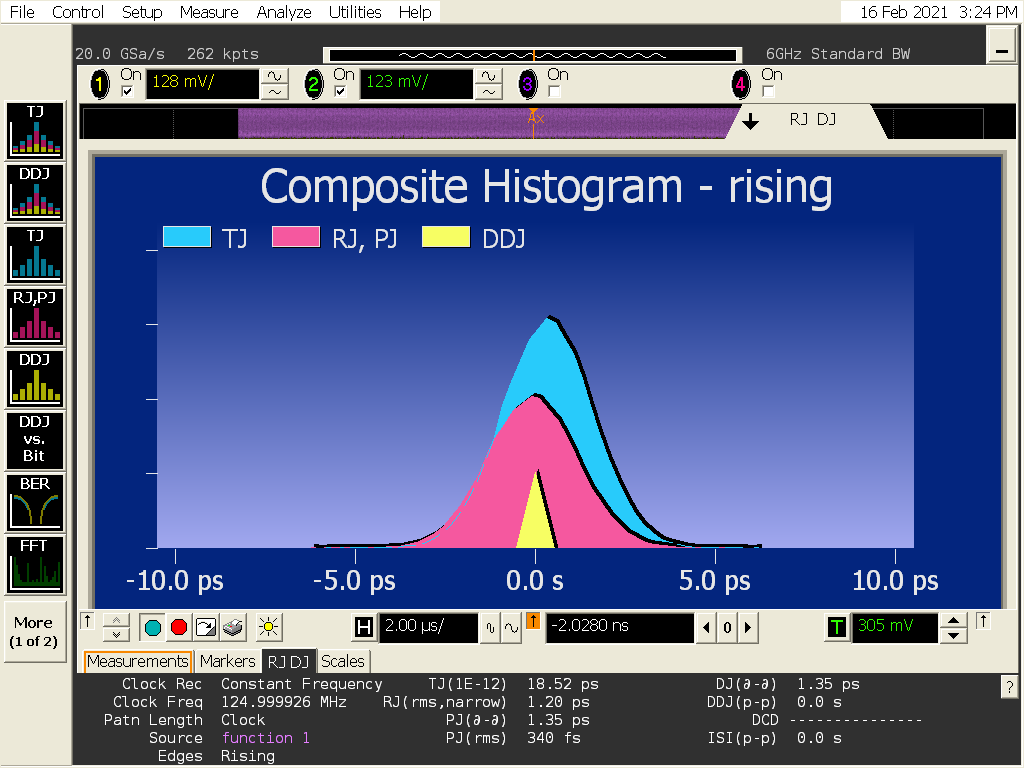Edit the 2.00 µs/ timebase field
Image resolution: width=1024 pixels, height=768 pixels.
click(428, 628)
